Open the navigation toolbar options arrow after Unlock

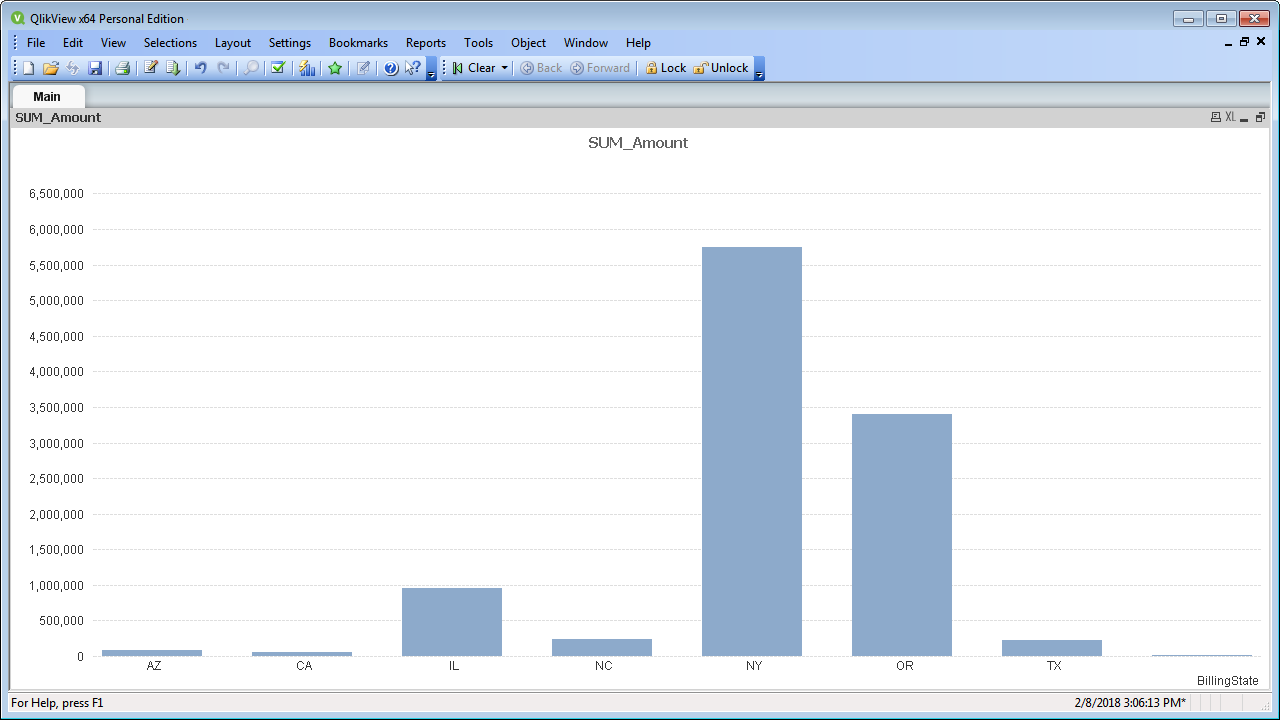[x=760, y=72]
